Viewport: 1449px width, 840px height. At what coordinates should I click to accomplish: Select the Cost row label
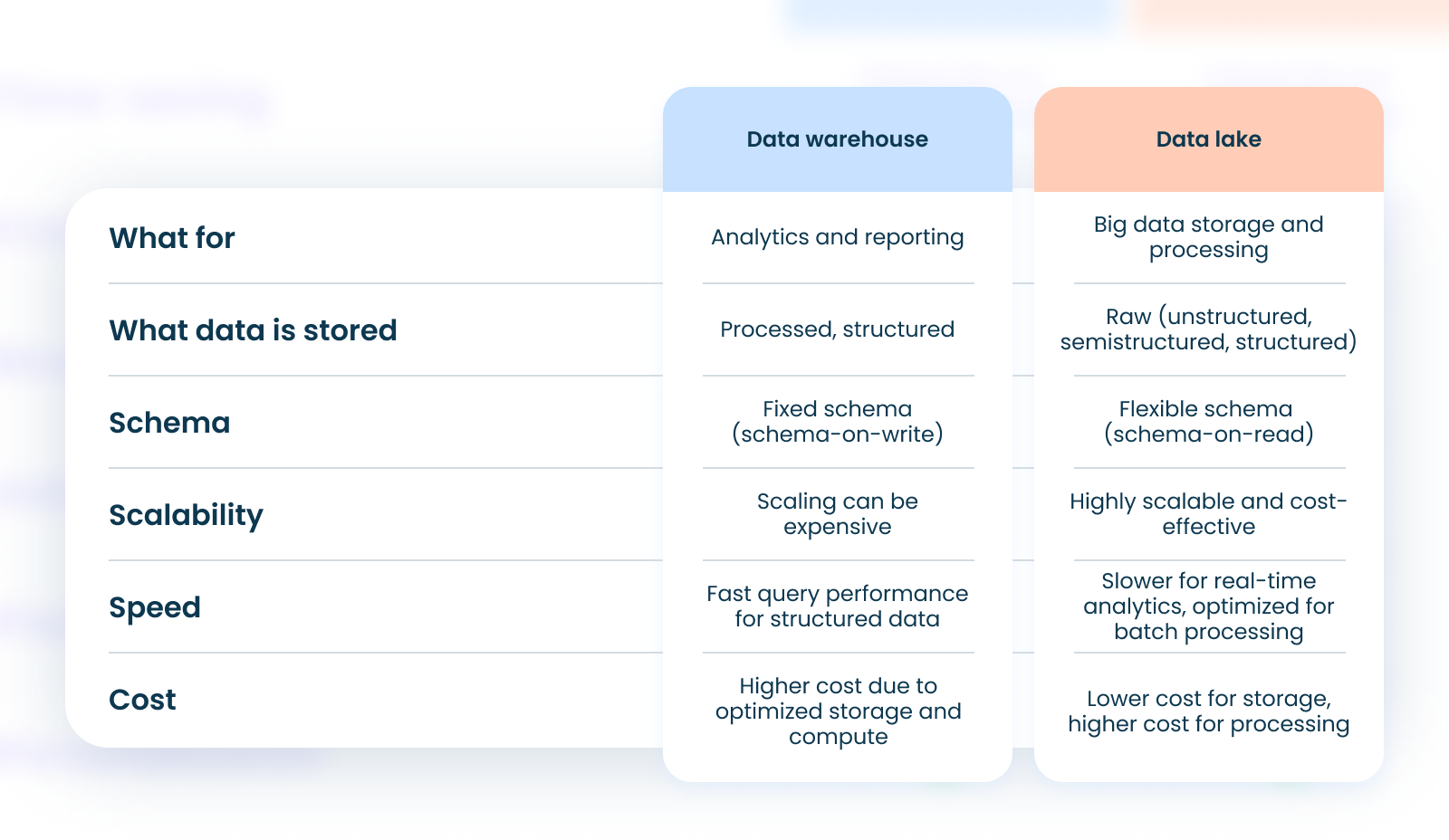[x=142, y=700]
